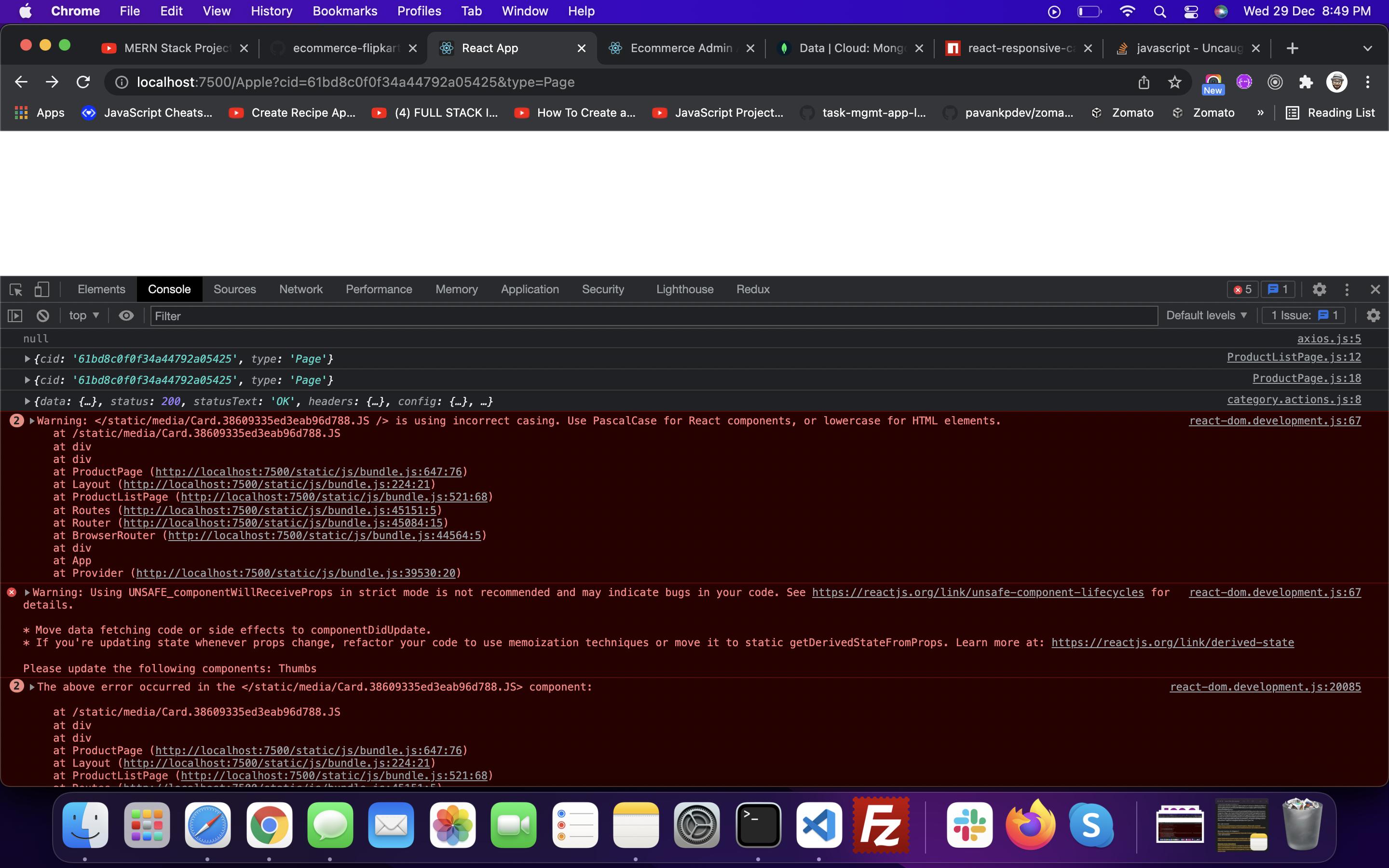Show more bookmarks chevron
The height and width of the screenshot is (868, 1389).
click(x=1260, y=112)
